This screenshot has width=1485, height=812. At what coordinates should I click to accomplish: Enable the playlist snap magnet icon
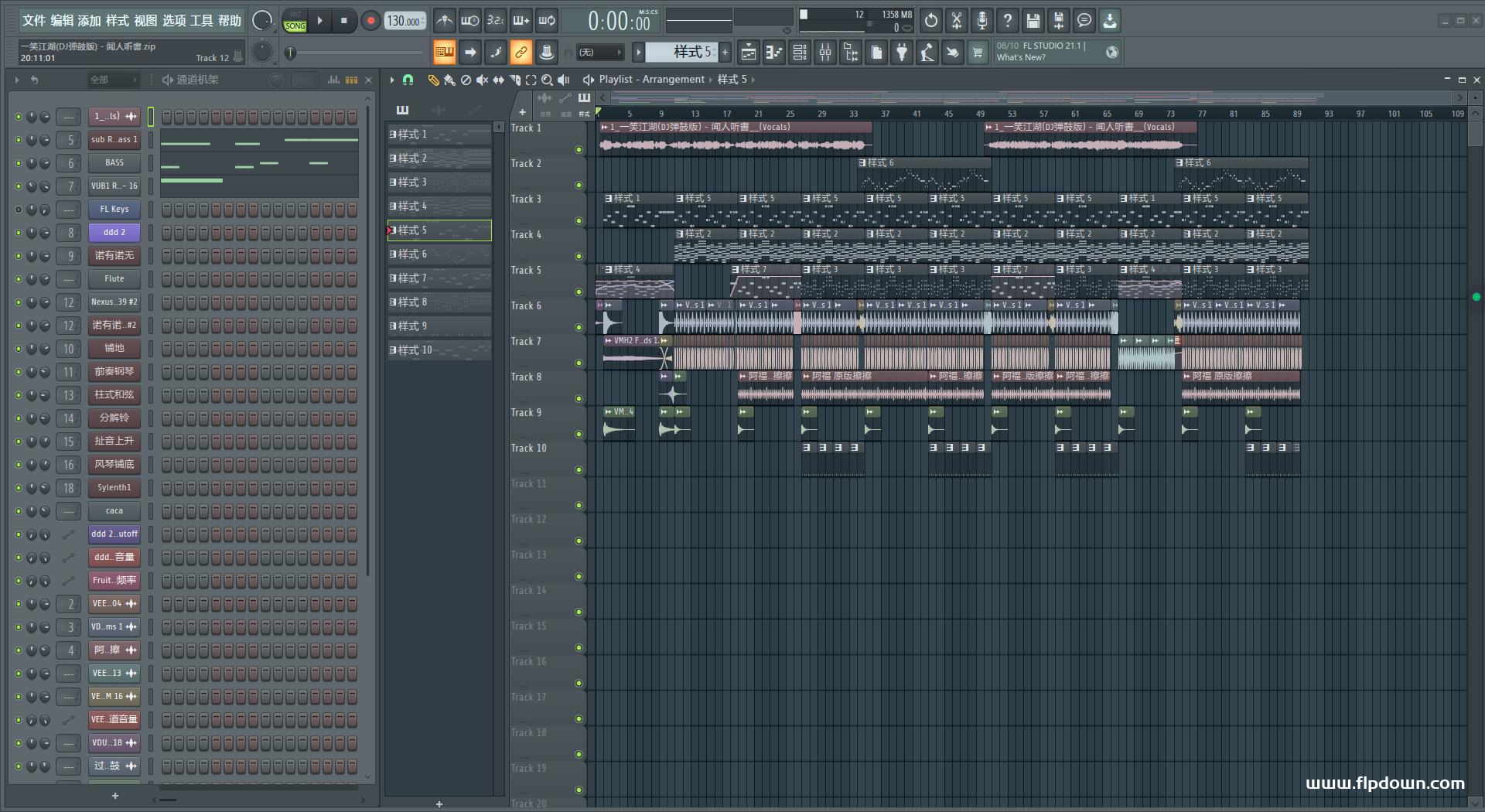(x=408, y=80)
